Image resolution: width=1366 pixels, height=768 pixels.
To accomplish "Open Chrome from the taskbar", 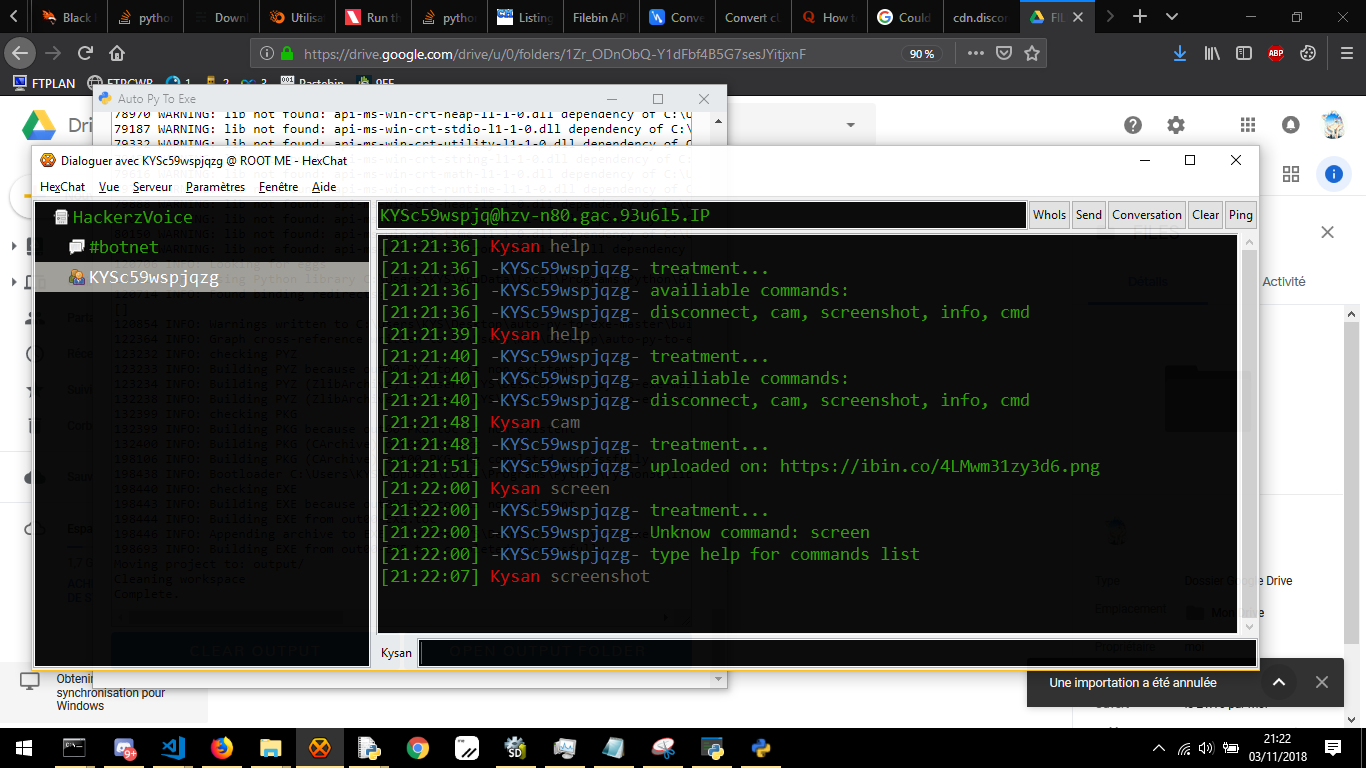I will tap(418, 747).
